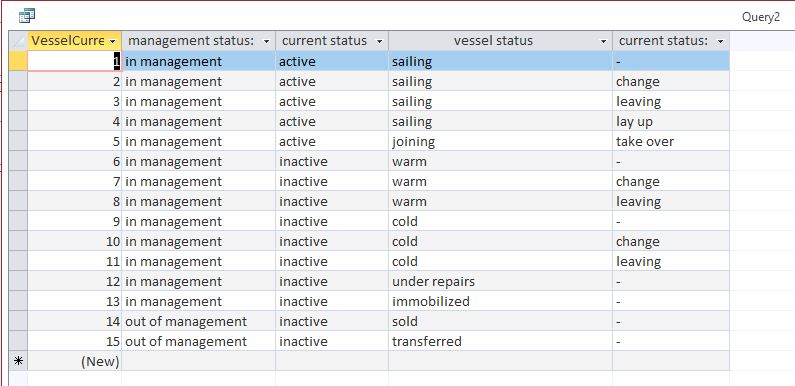Click the dash status cell in row 9
This screenshot has height=386, width=795.
click(x=671, y=222)
